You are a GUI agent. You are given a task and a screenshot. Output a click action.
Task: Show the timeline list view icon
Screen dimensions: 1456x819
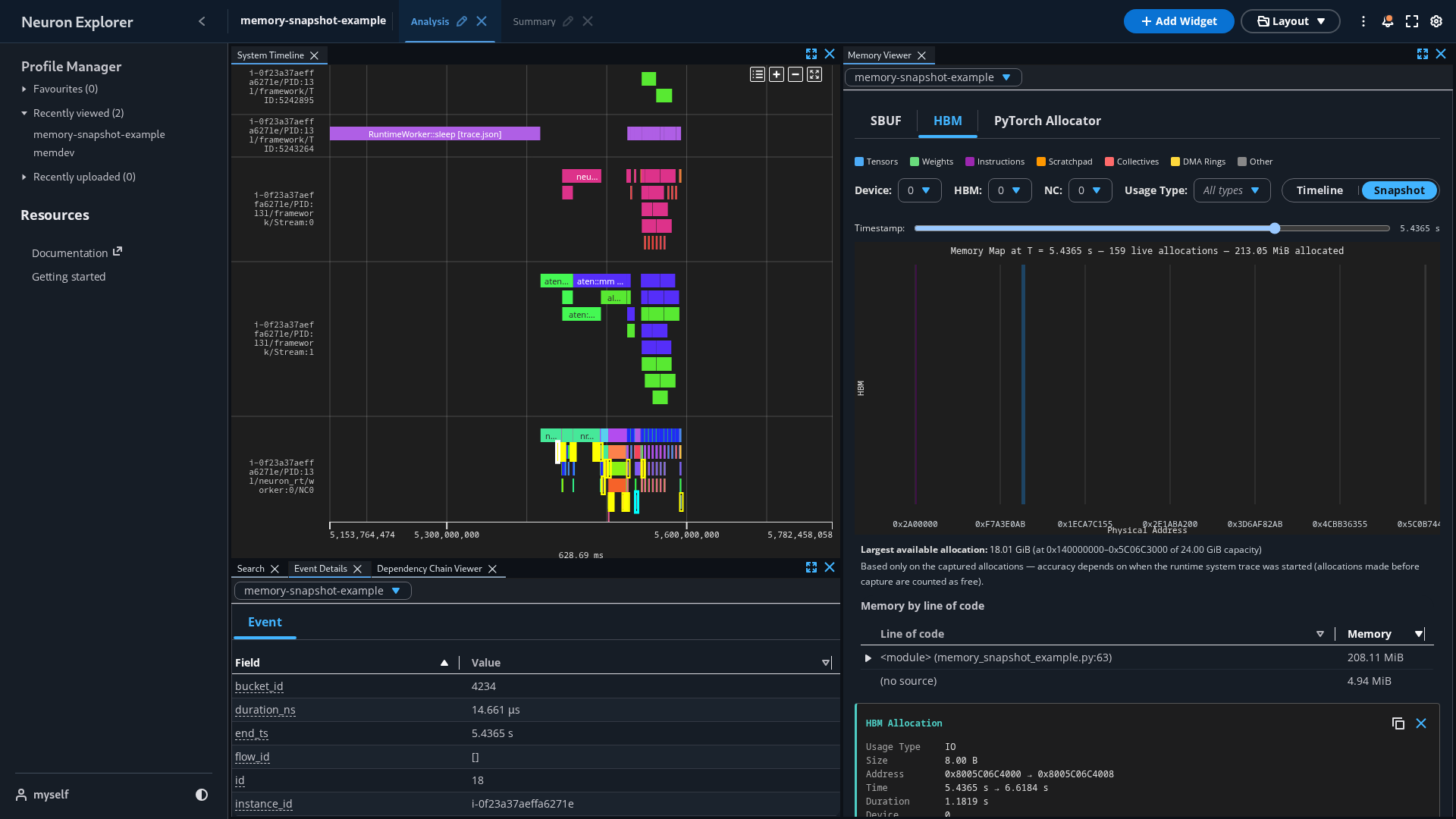(x=758, y=74)
